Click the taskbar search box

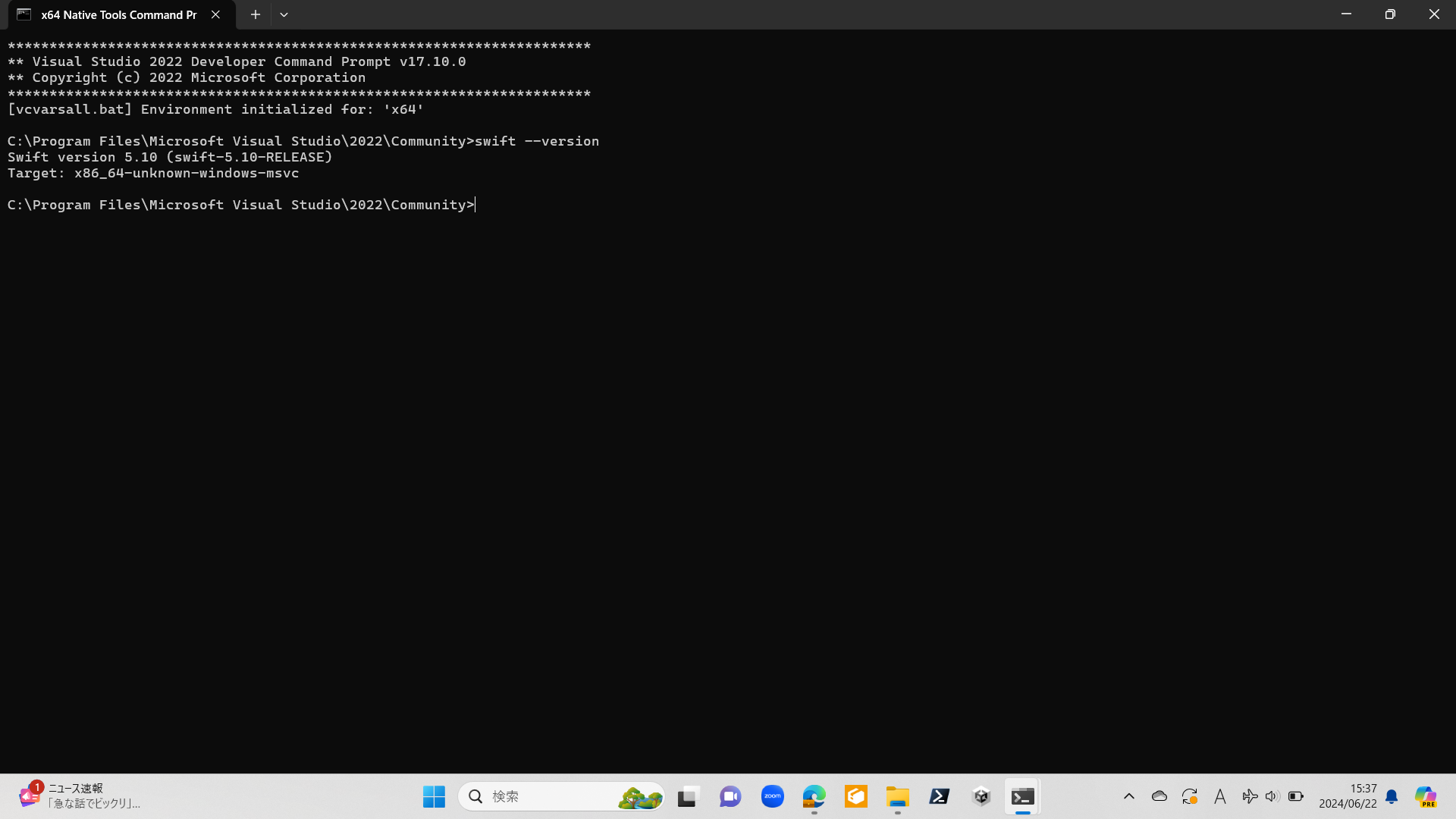point(561,796)
